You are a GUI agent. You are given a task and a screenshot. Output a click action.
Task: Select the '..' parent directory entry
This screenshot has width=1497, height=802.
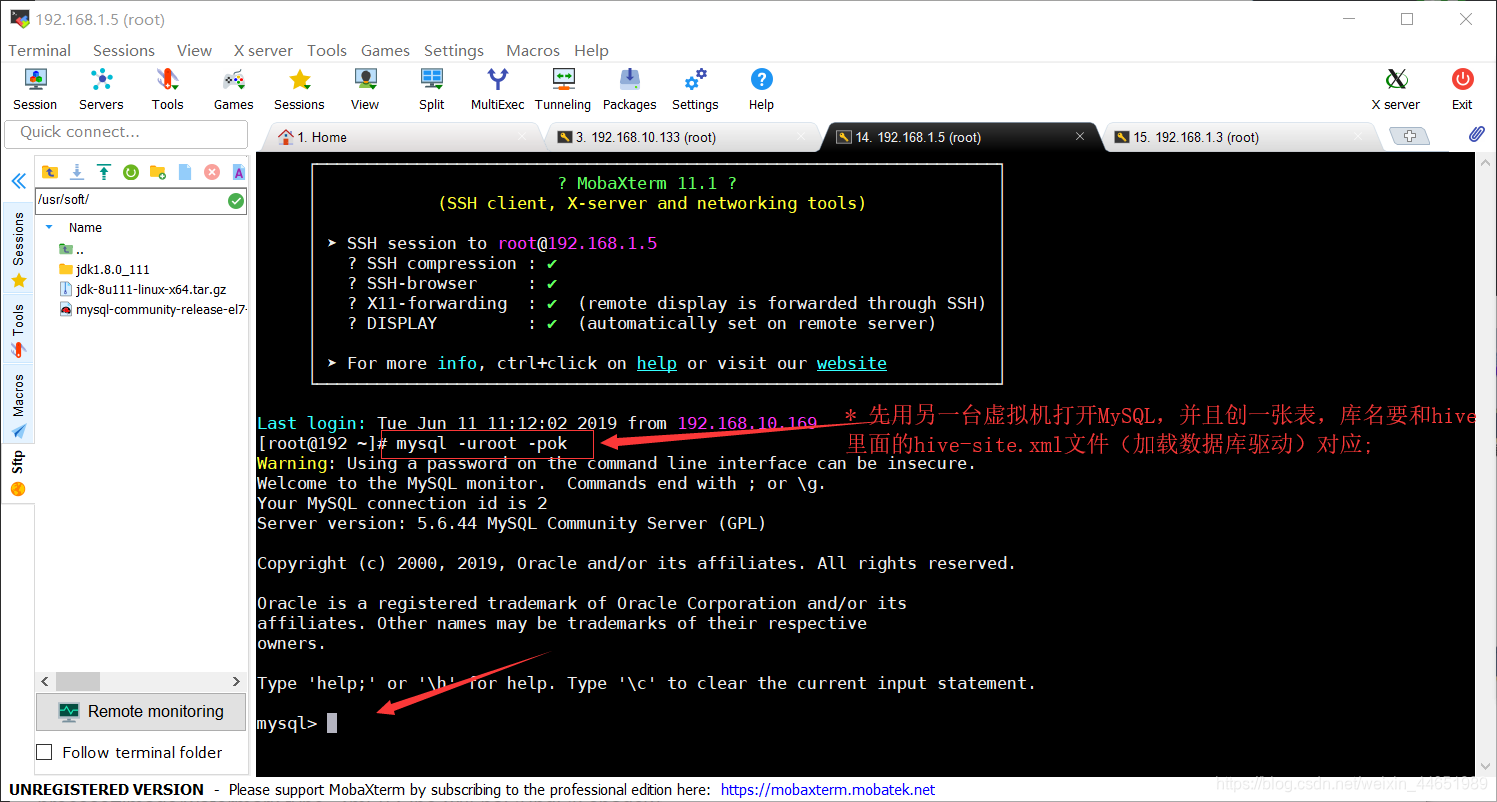[71, 249]
